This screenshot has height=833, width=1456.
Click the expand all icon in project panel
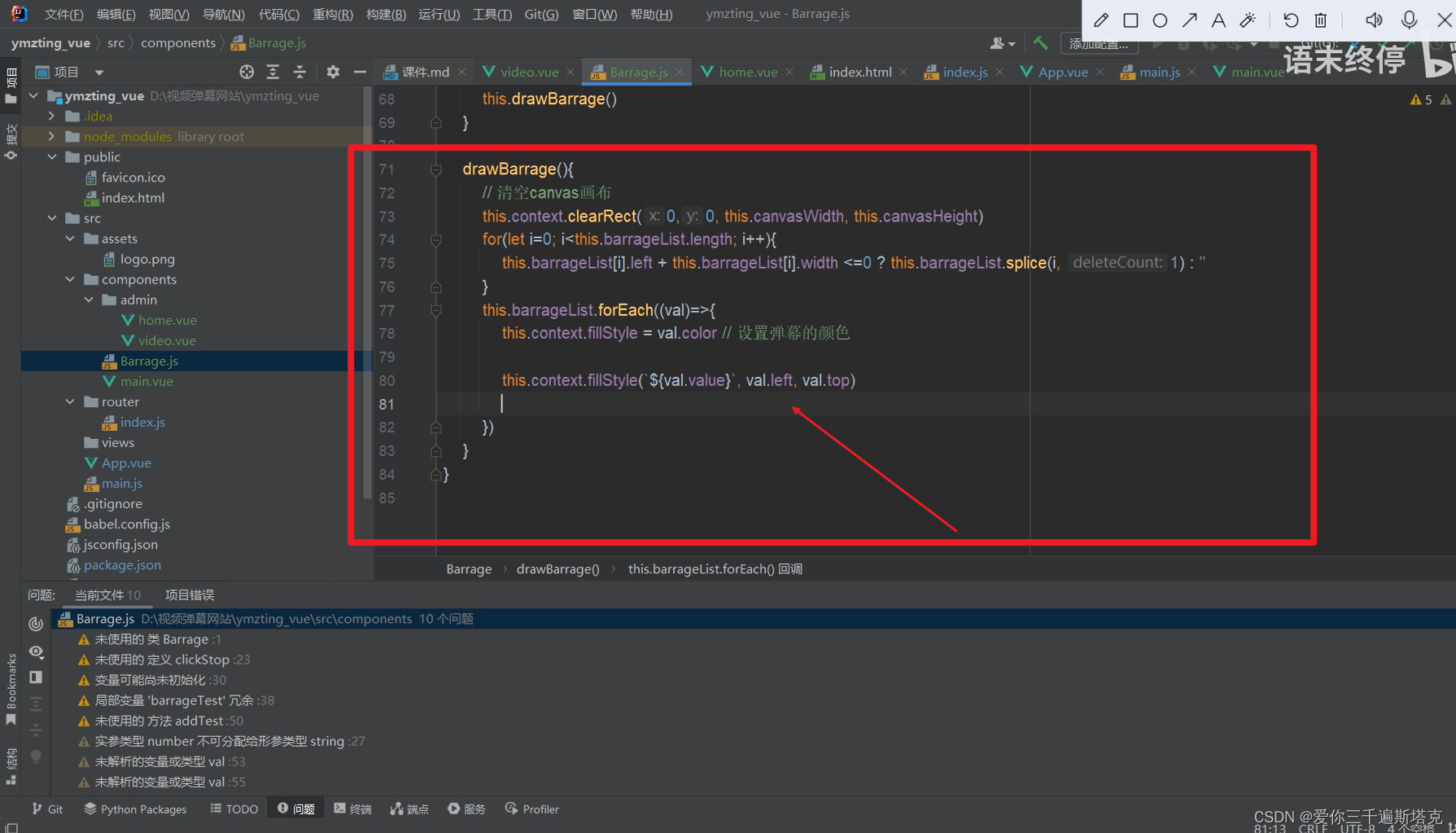coord(273,72)
